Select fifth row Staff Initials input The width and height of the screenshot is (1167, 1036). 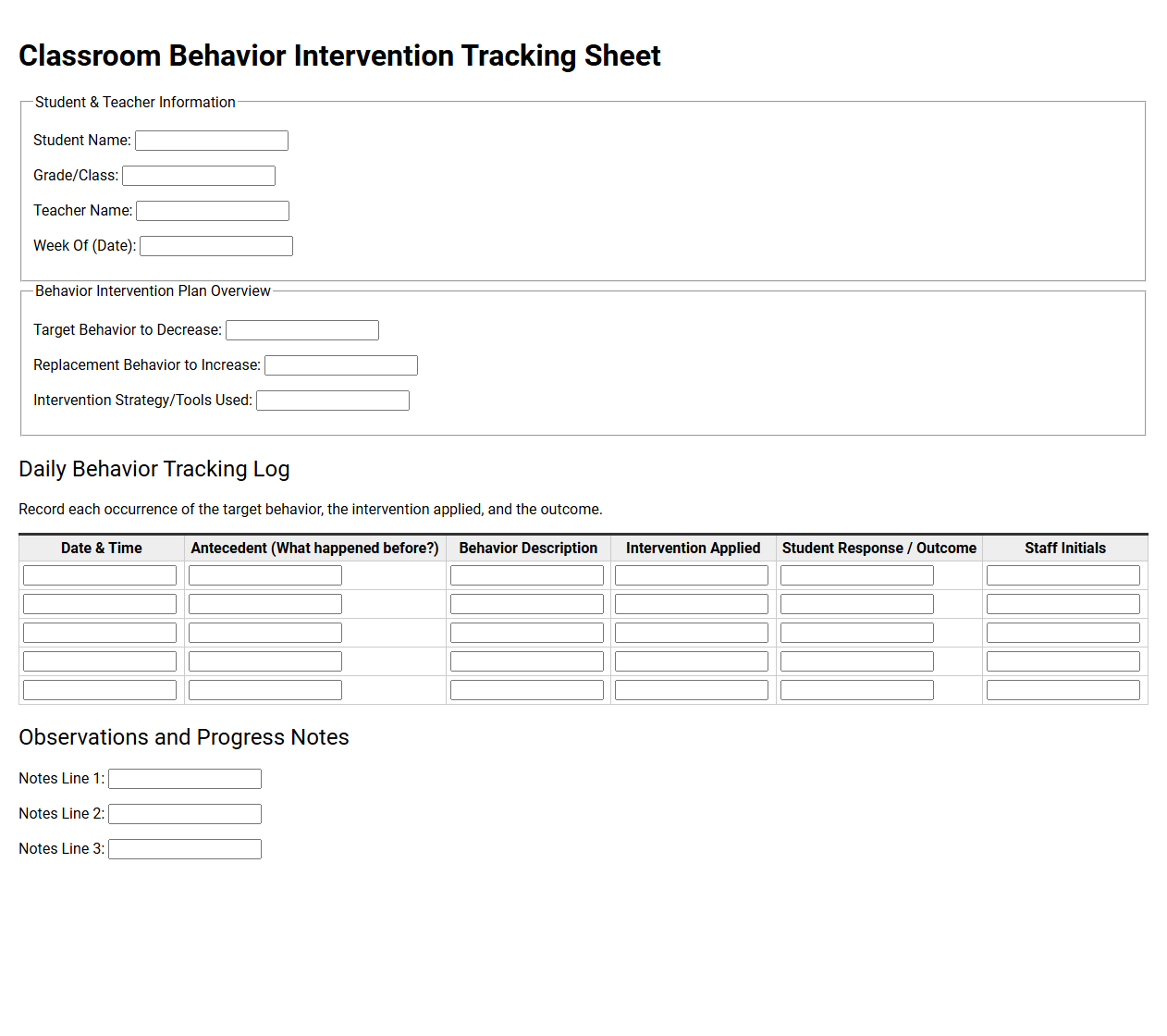coord(1063,690)
